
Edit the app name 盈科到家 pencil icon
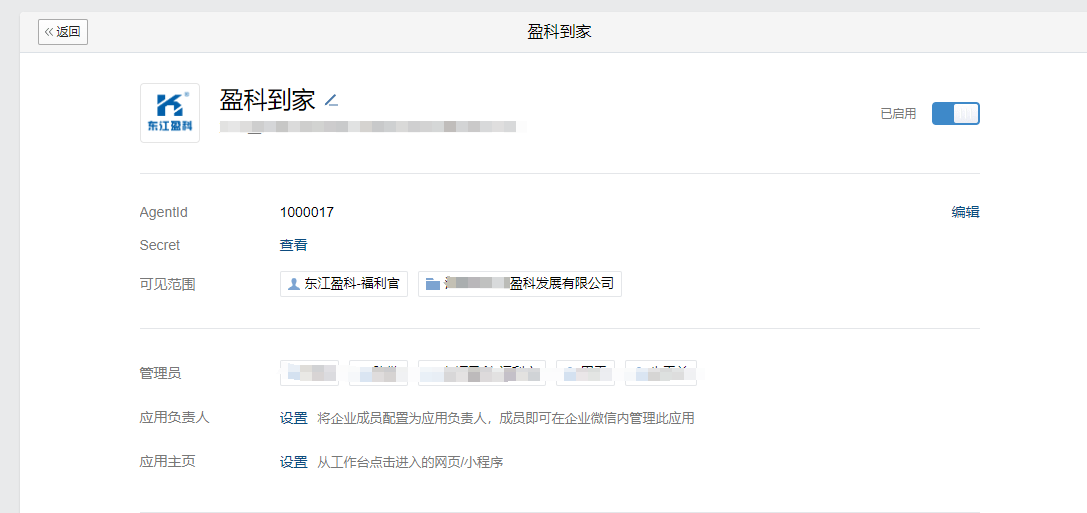[331, 101]
